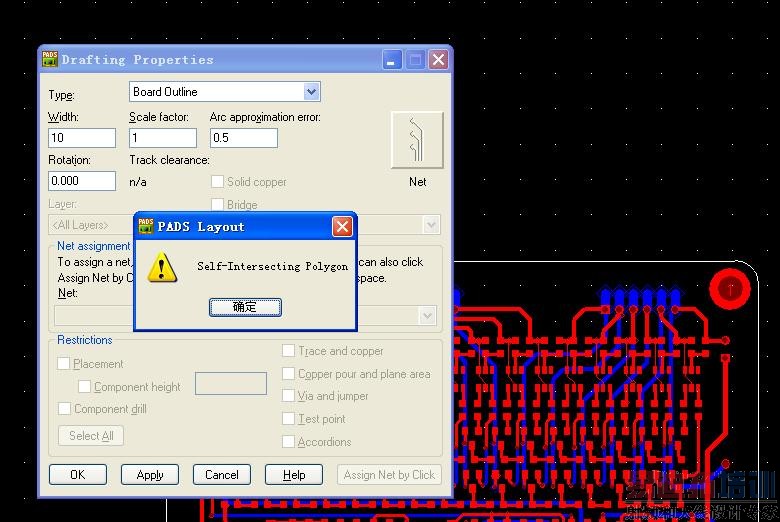780x522 pixels.
Task: Click the Rotation input field
Action: pos(82,181)
